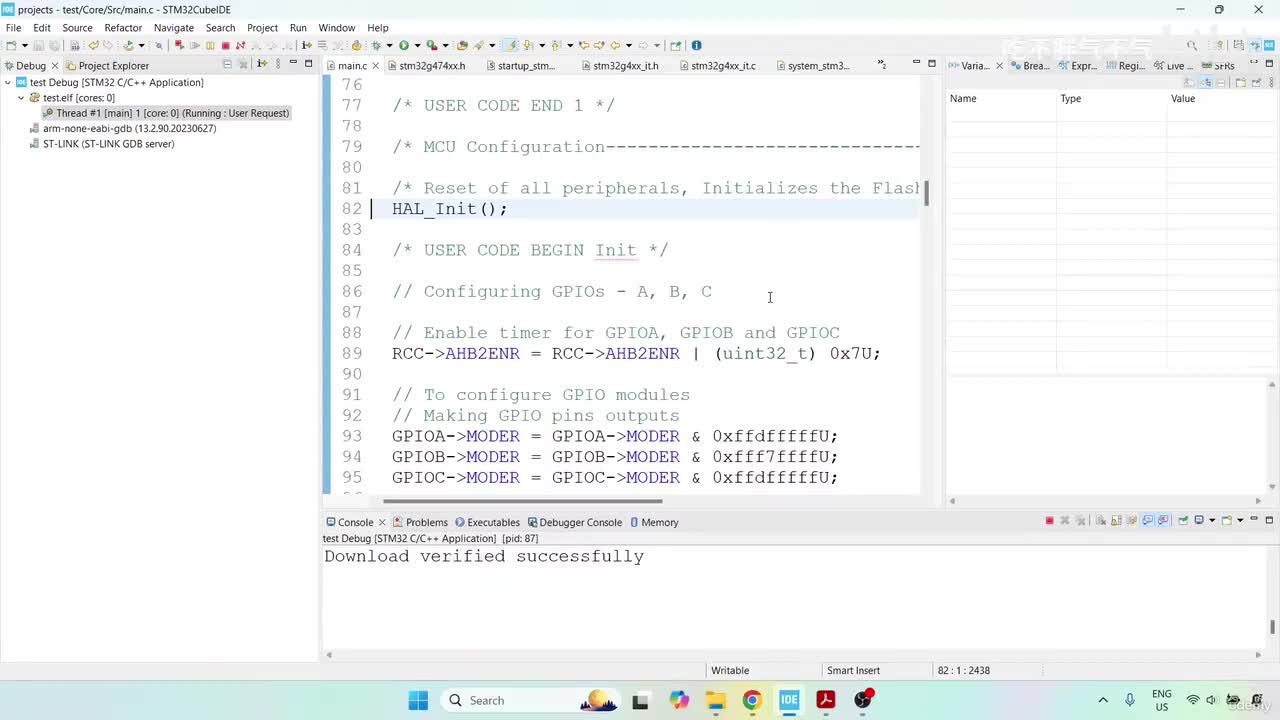The image size is (1280, 720).
Task: Open the Problems tab
Action: pos(420,522)
